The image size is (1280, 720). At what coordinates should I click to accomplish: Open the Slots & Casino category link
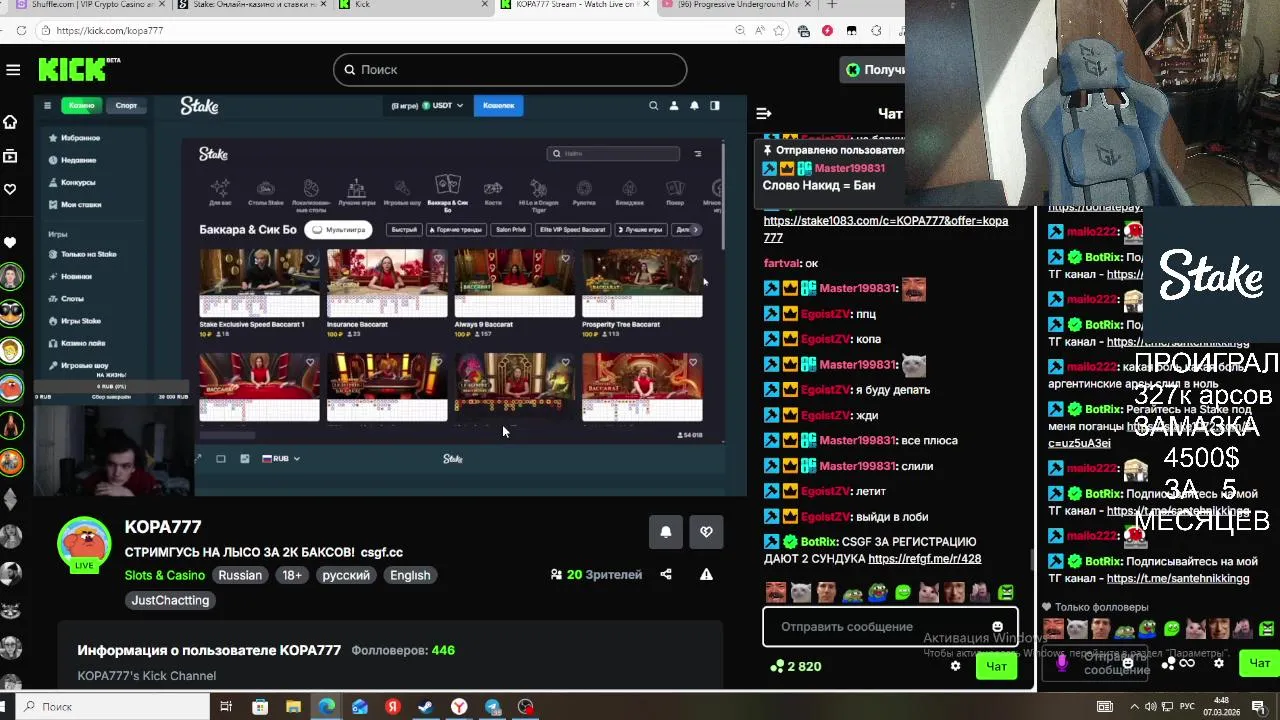[x=165, y=575]
